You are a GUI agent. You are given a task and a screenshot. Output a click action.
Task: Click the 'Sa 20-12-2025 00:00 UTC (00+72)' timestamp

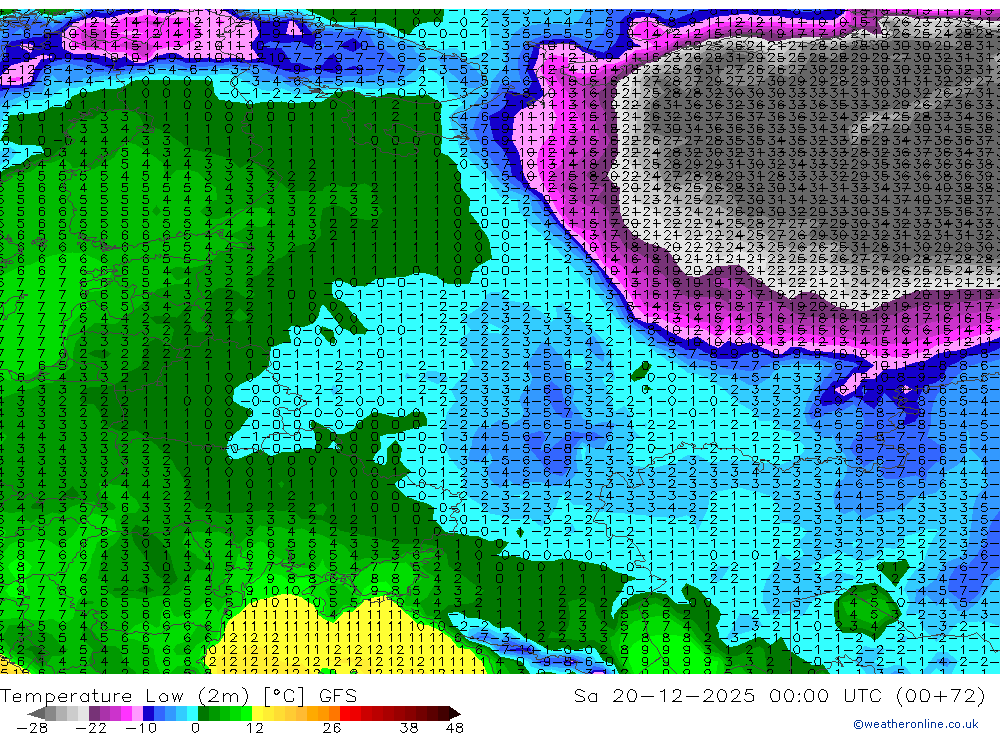[x=779, y=695]
